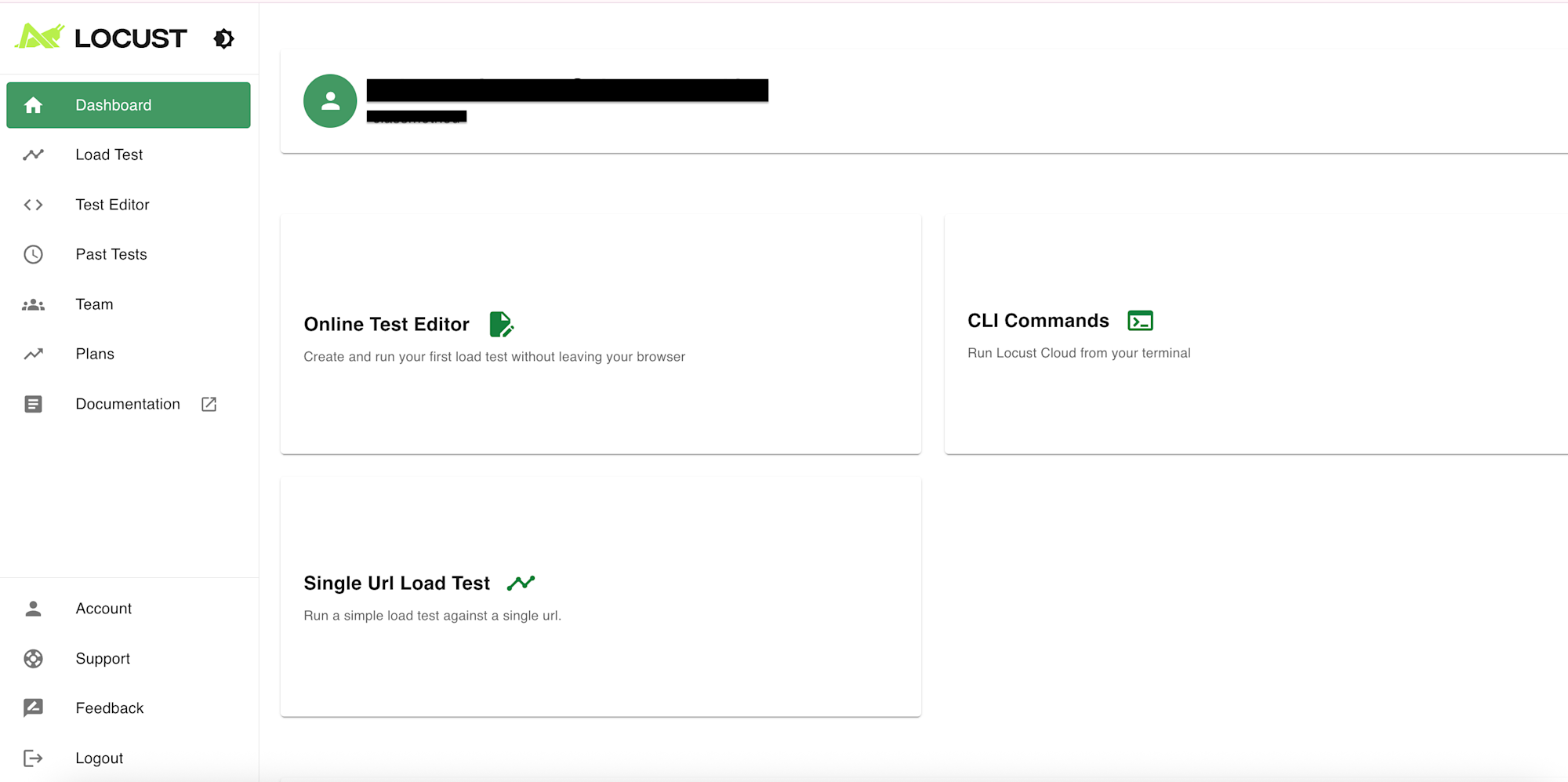Click the Past Tests clock icon
Viewport: 1568px width, 782px height.
pyautogui.click(x=33, y=254)
